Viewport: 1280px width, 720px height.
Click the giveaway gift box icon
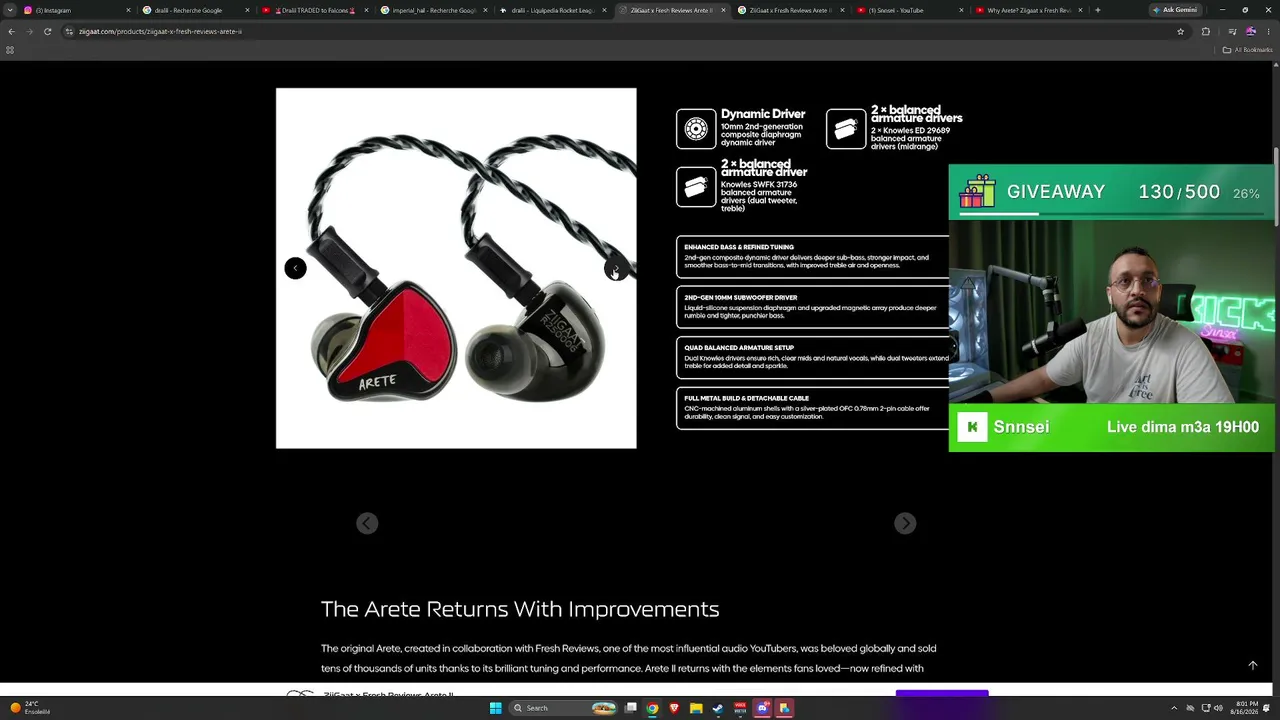tap(977, 191)
